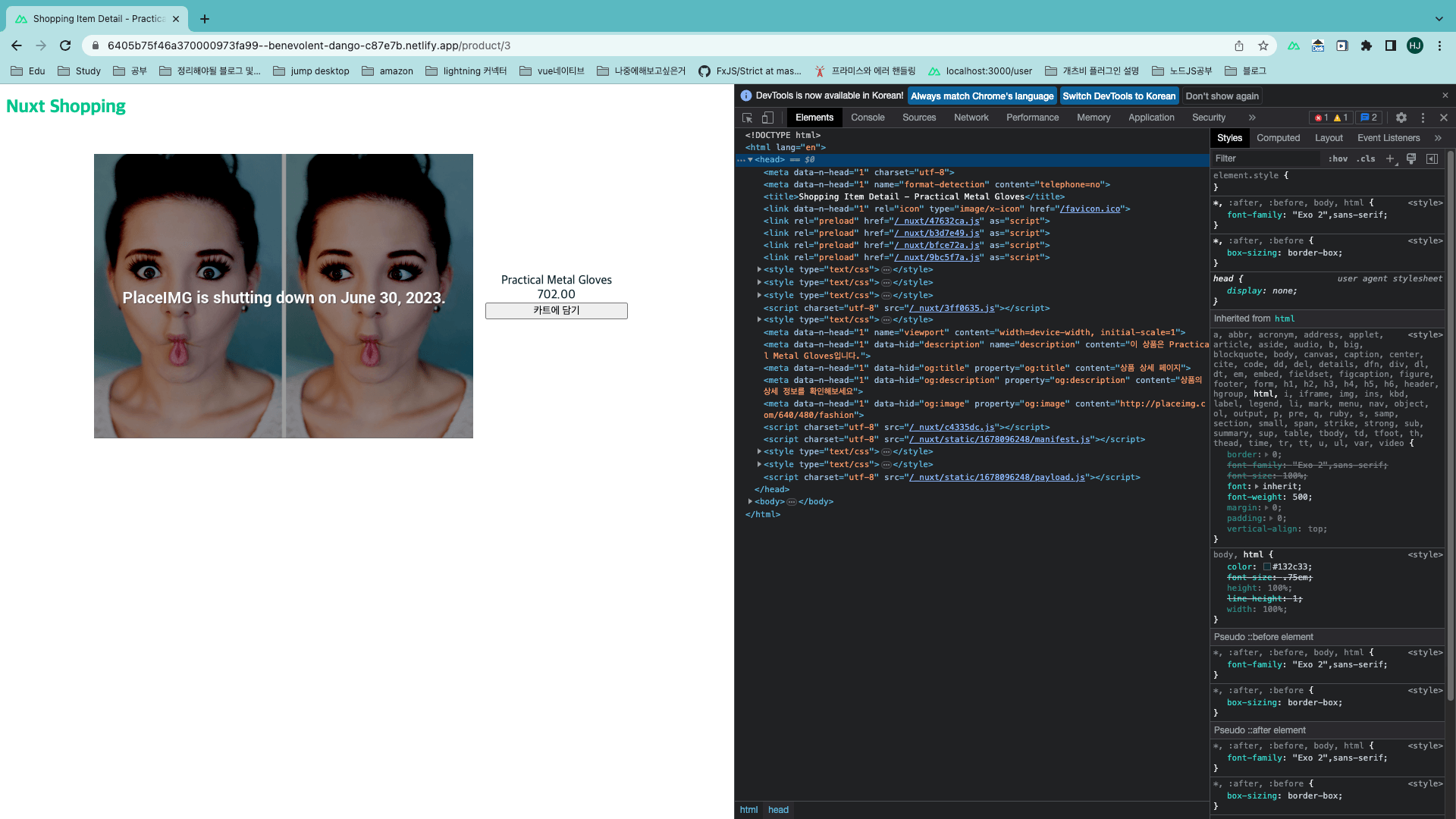Image resolution: width=1456 pixels, height=819 pixels.
Task: Expand the first style type="text/css" node
Action: pos(759,269)
